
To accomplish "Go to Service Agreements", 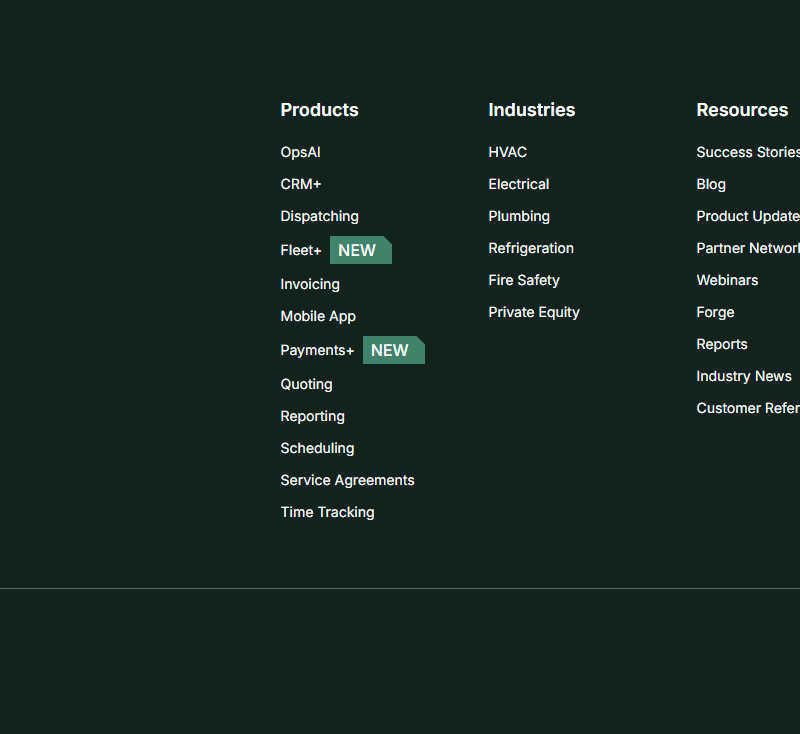I will (347, 480).
